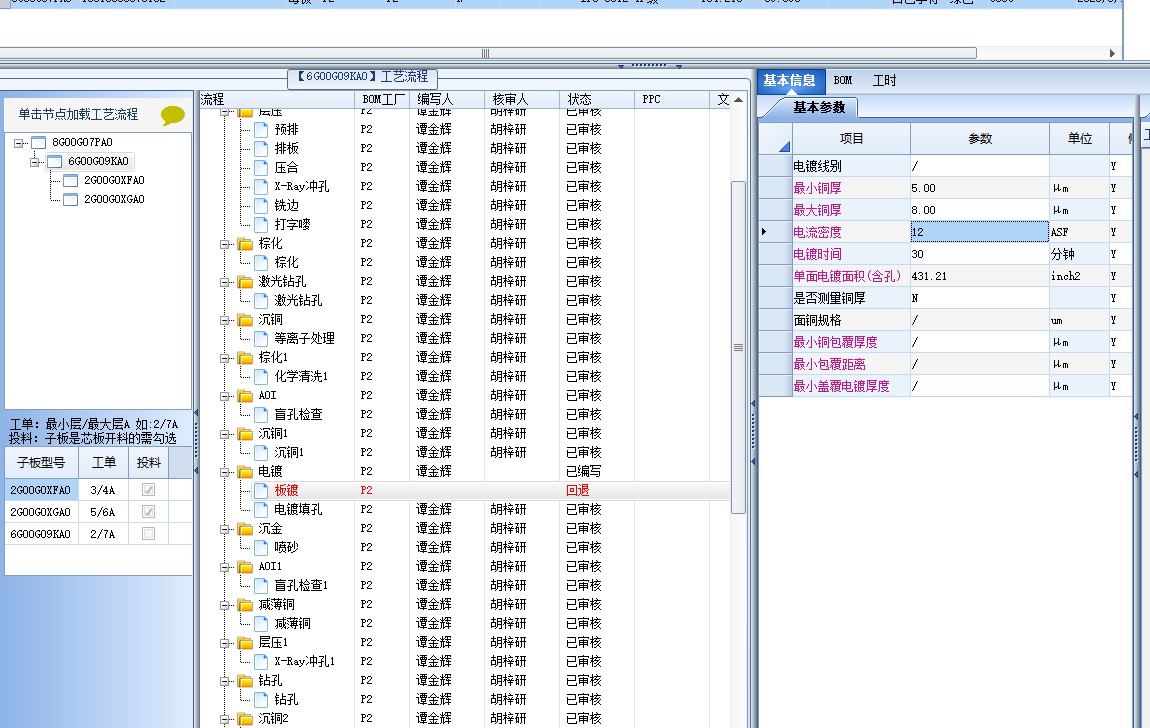Click the 铣边 document icon
This screenshot has height=728, width=1150.
261,206
